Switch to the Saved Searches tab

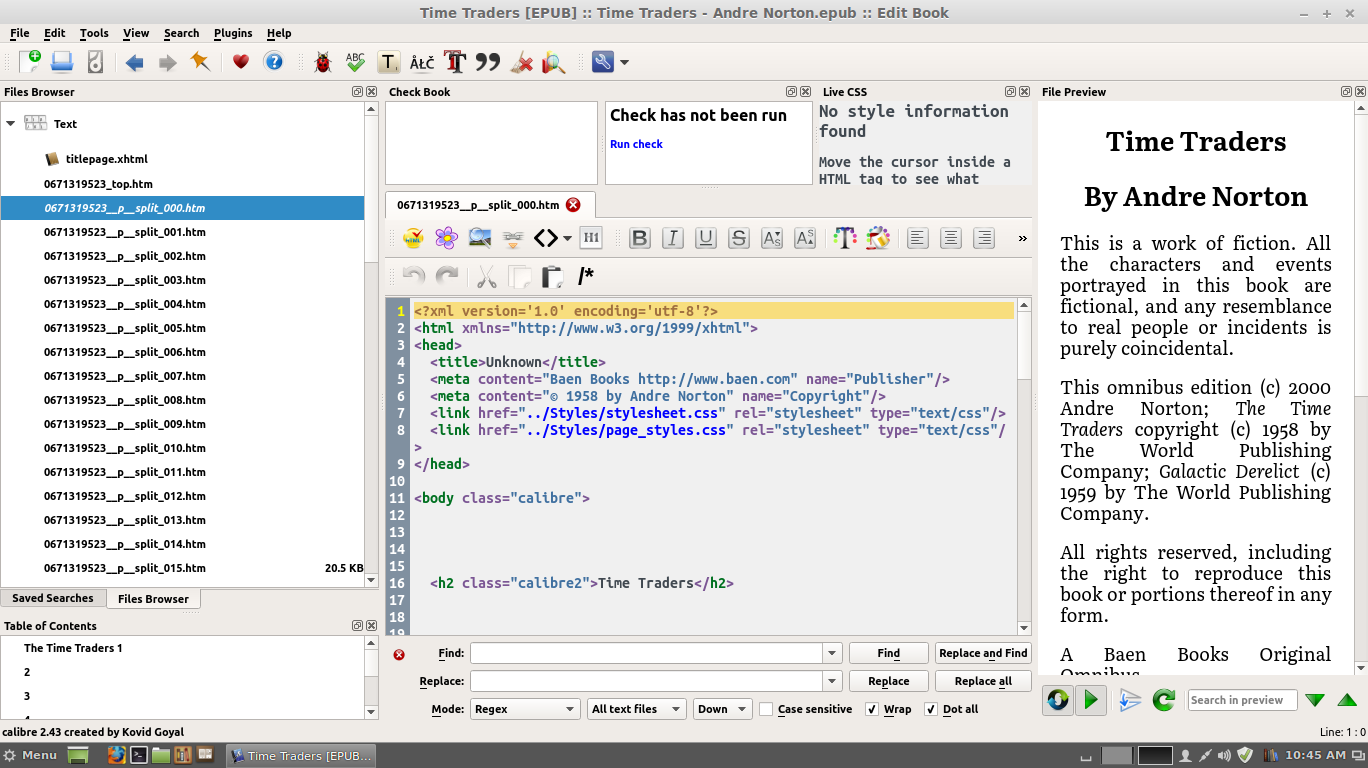(53, 598)
